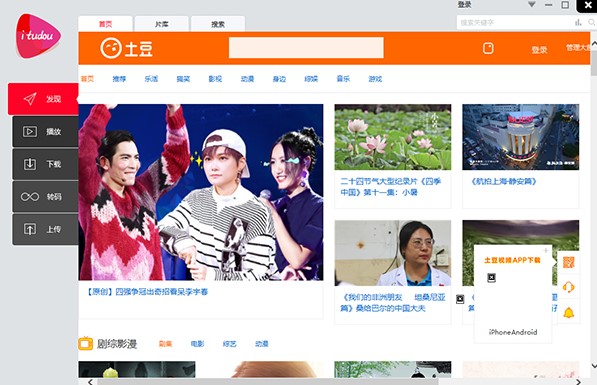Select 剧集 under 剧综影漫
Image resolution: width=597 pixels, height=385 pixels.
165,344
